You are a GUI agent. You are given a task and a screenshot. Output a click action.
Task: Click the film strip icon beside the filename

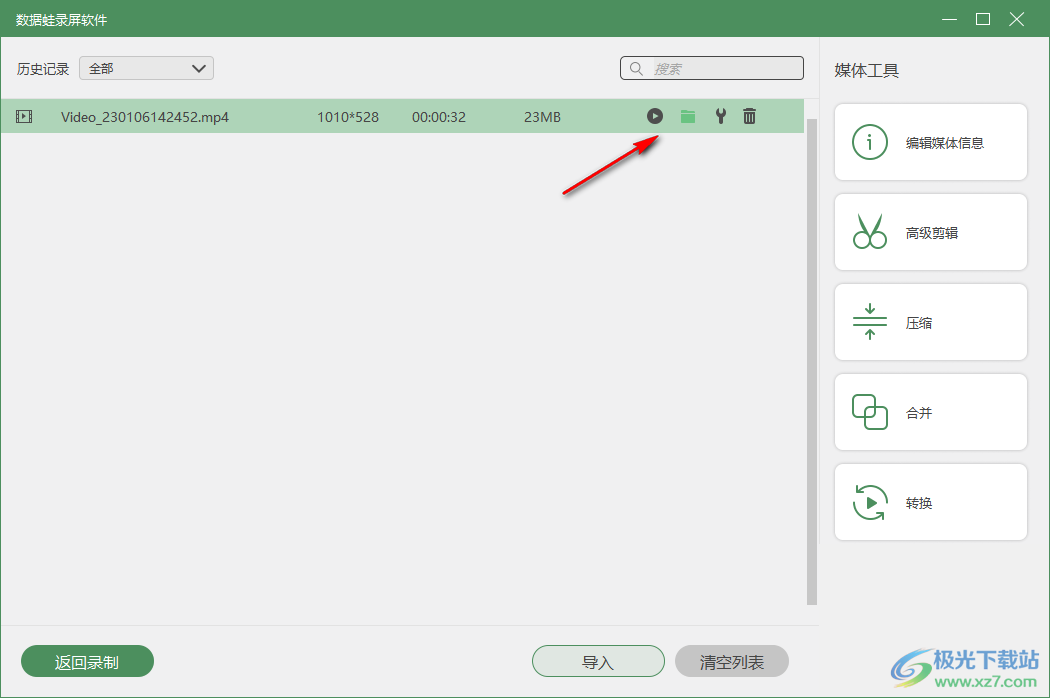pos(24,117)
